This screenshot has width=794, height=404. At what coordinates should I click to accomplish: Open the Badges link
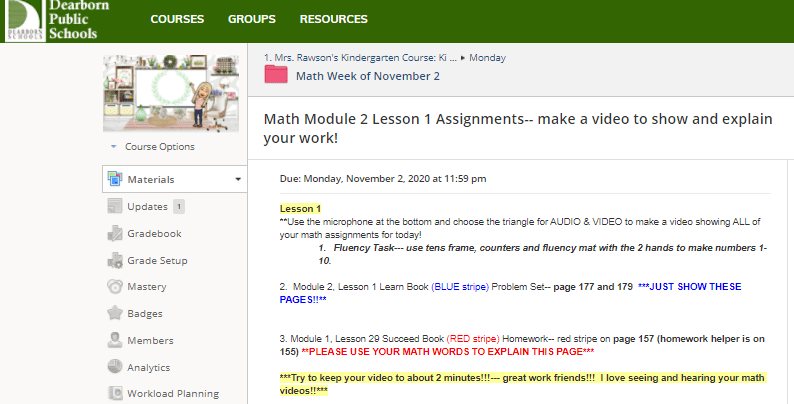145,313
